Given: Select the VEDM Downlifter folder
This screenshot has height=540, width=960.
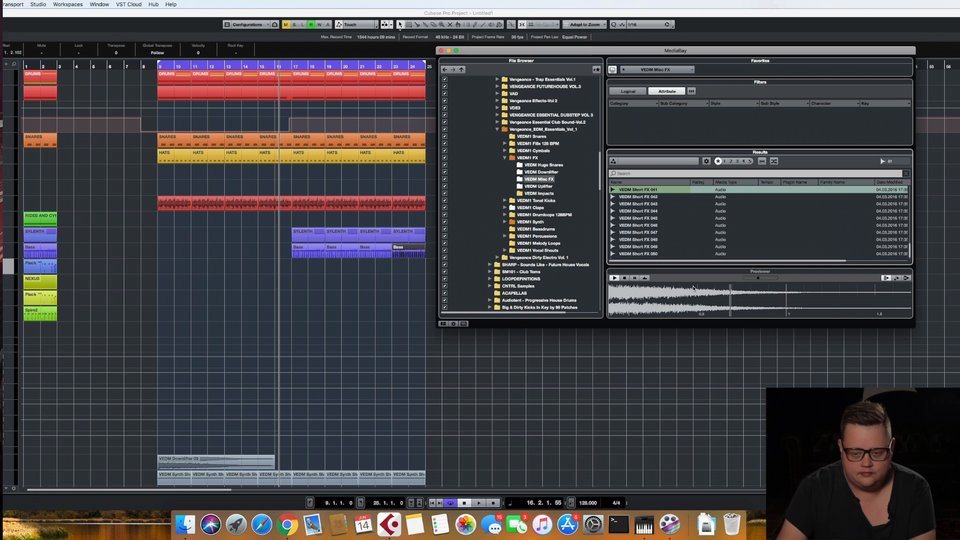Looking at the screenshot, I should (541, 172).
